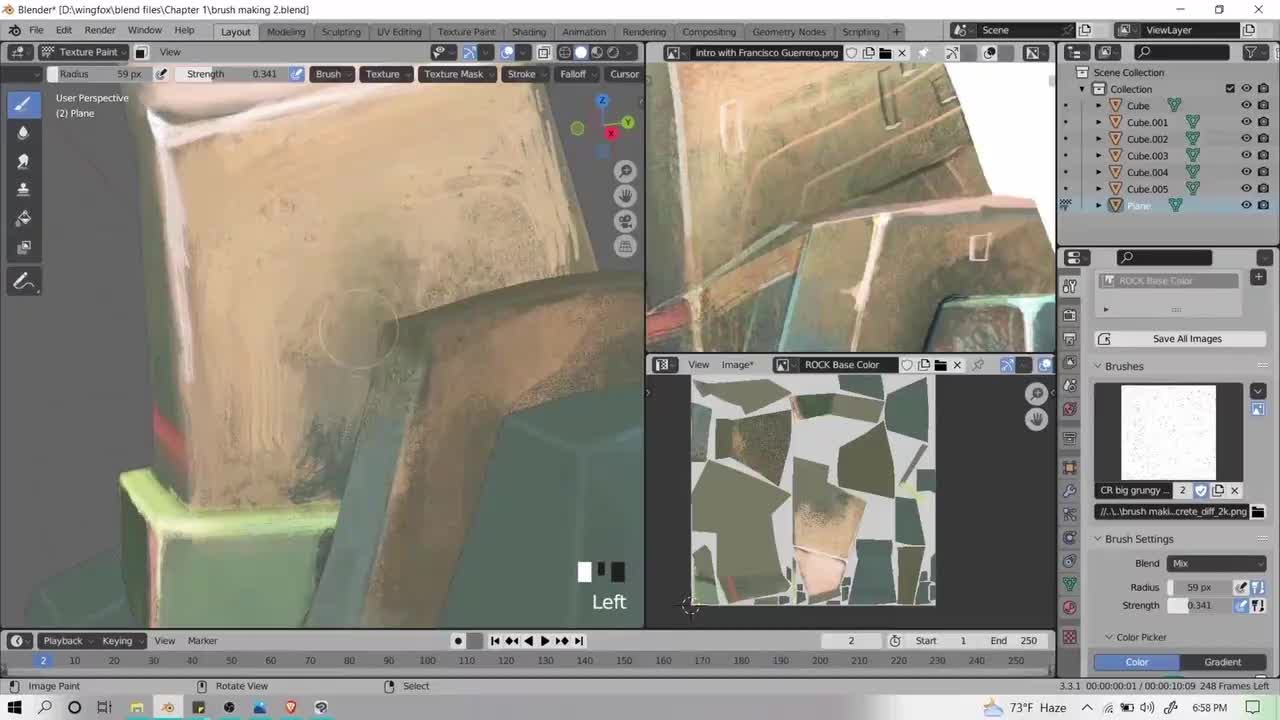Toggle radius pressure in Brush Settings

(x=1241, y=588)
